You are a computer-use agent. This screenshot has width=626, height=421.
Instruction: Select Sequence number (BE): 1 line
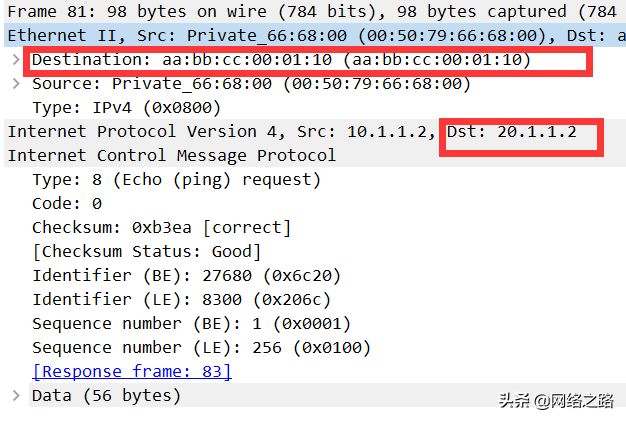(192, 324)
